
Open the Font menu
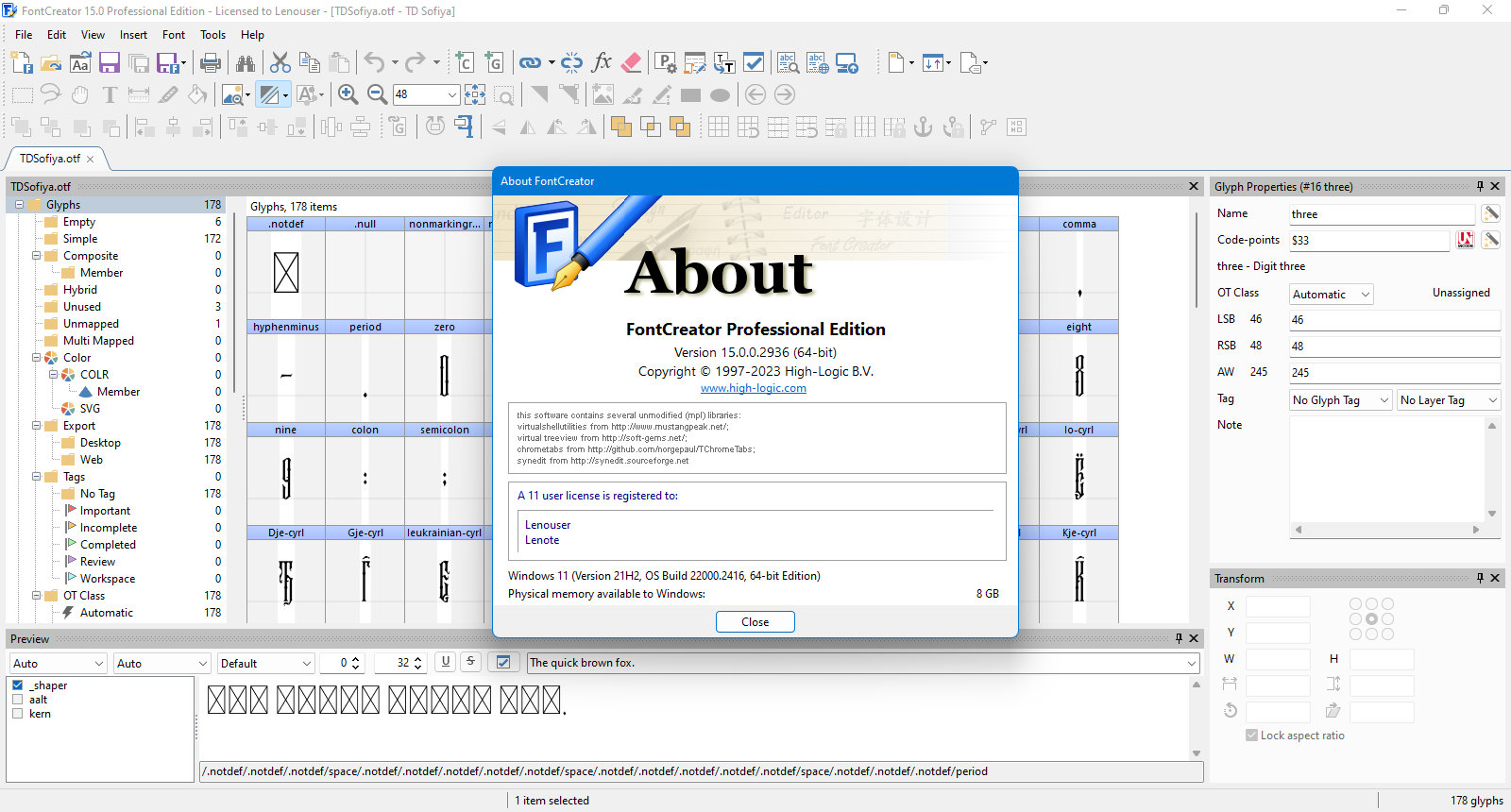[x=174, y=35]
